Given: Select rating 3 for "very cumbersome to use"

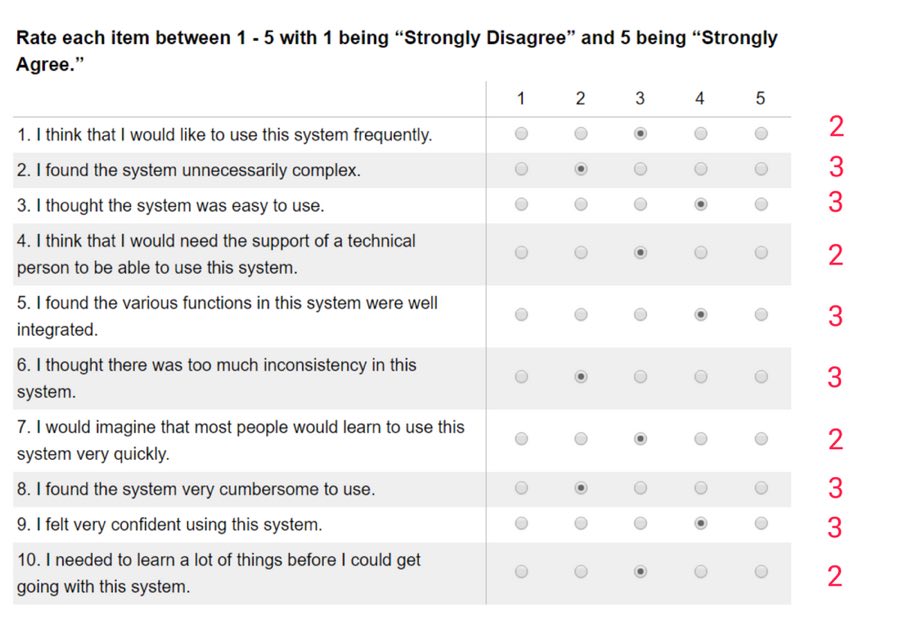Looking at the screenshot, I should click(641, 488).
